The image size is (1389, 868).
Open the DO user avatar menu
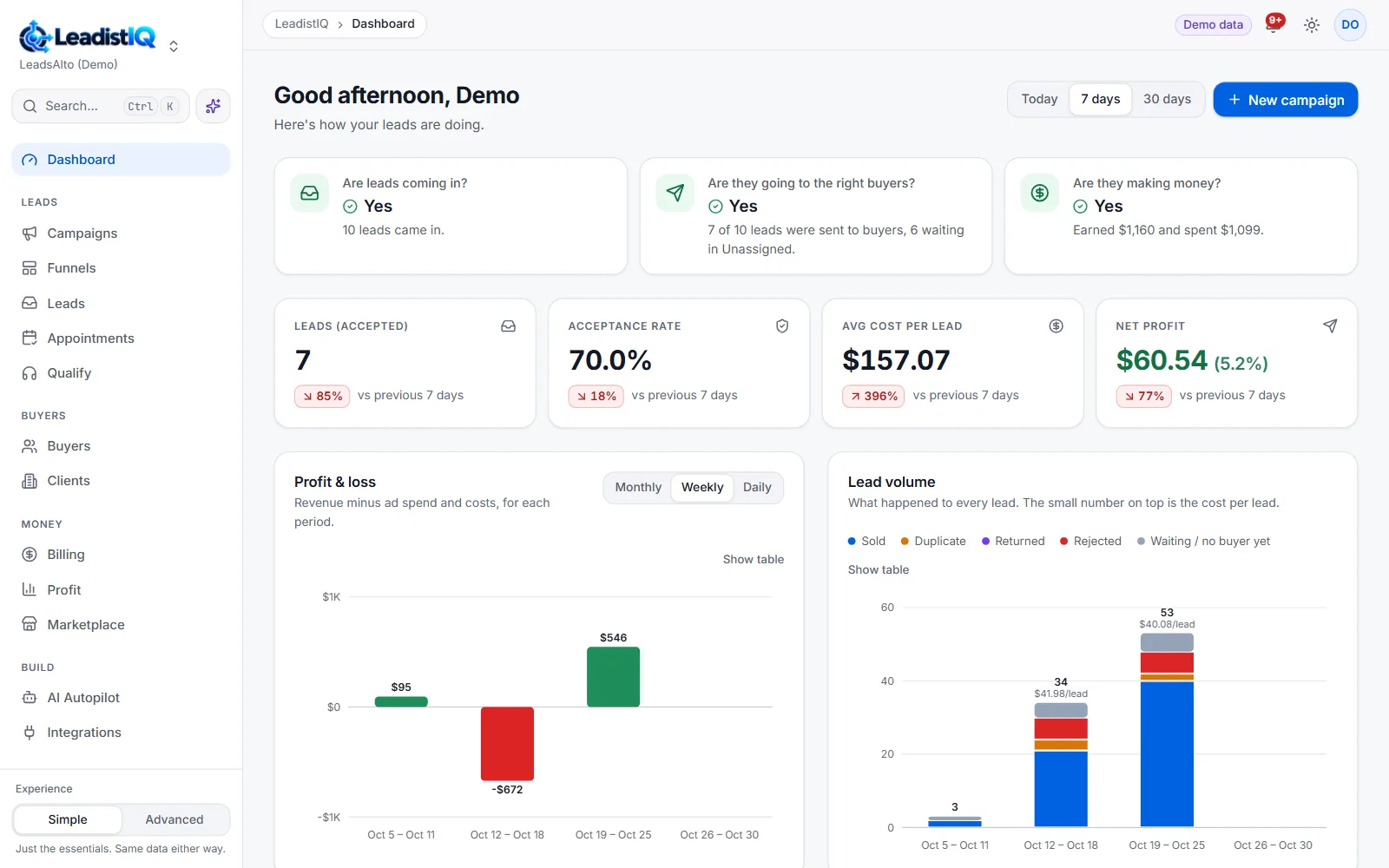(x=1350, y=25)
